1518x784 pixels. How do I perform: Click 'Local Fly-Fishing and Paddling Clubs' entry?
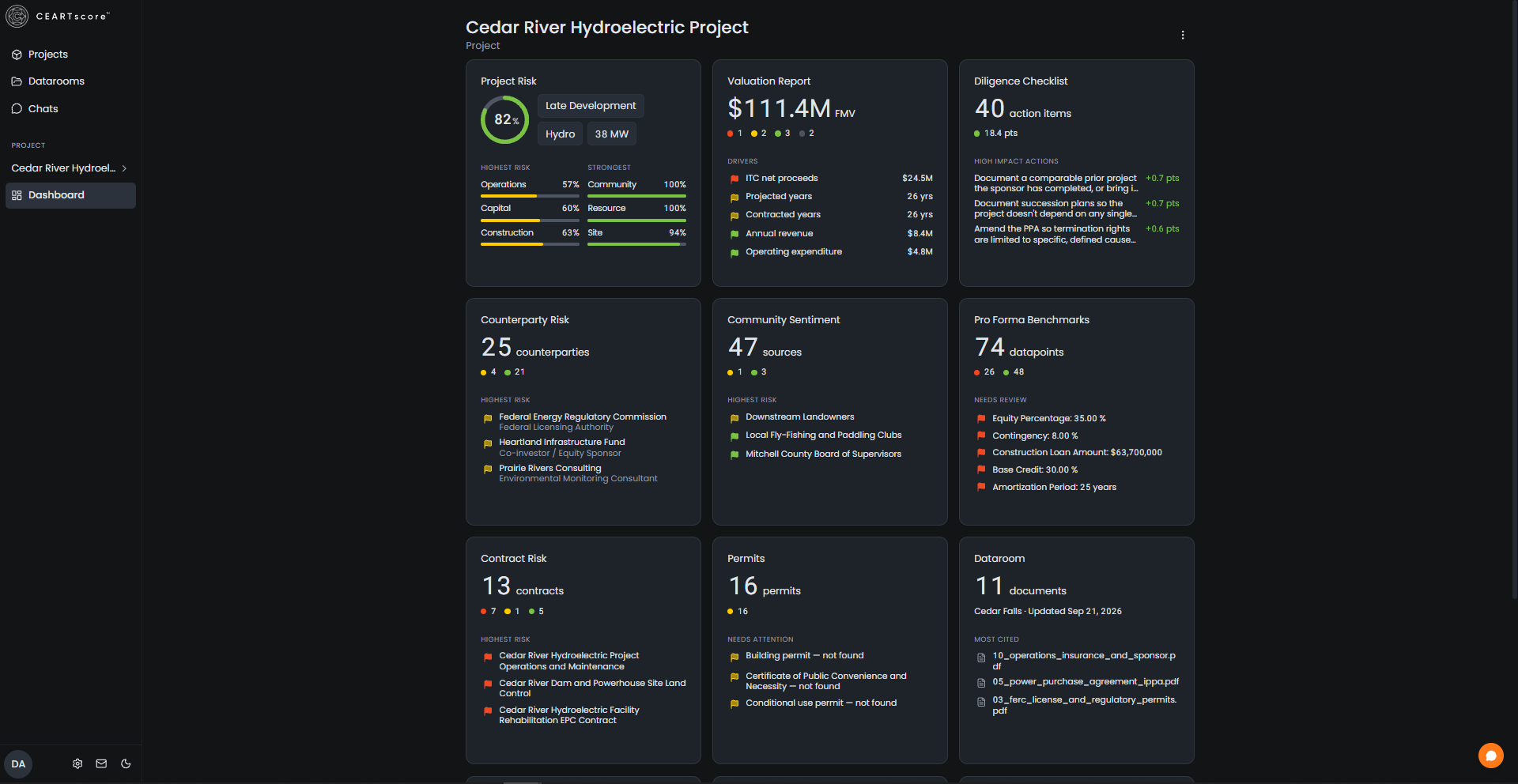pyautogui.click(x=824, y=435)
